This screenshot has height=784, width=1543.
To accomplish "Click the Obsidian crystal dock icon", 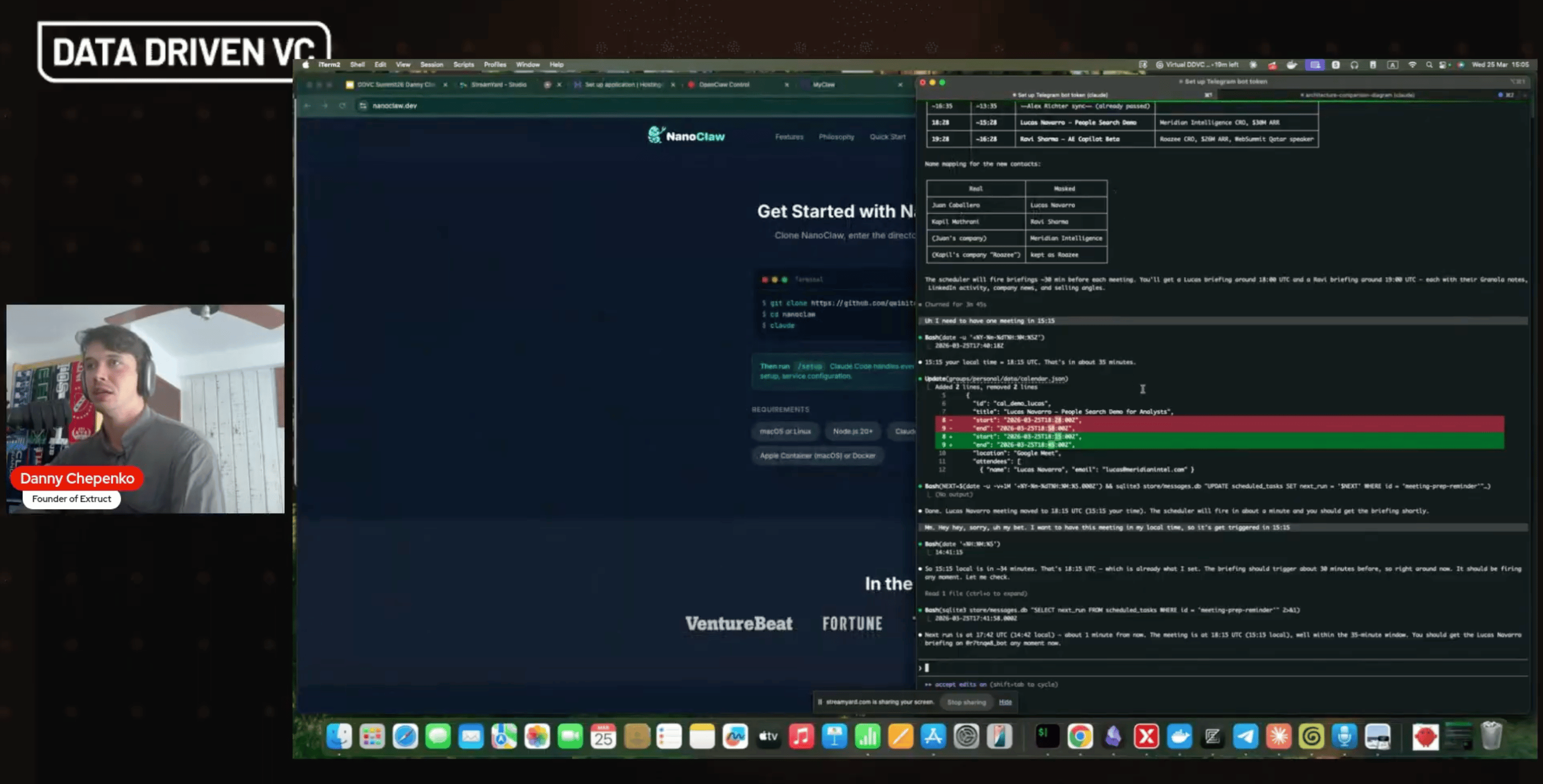I will (1113, 736).
